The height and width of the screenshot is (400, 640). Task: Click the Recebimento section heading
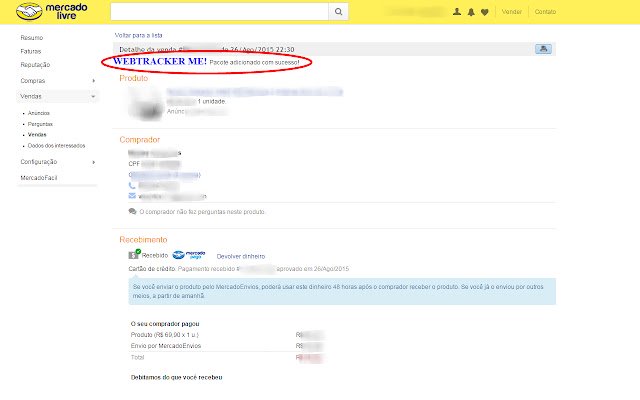[143, 240]
